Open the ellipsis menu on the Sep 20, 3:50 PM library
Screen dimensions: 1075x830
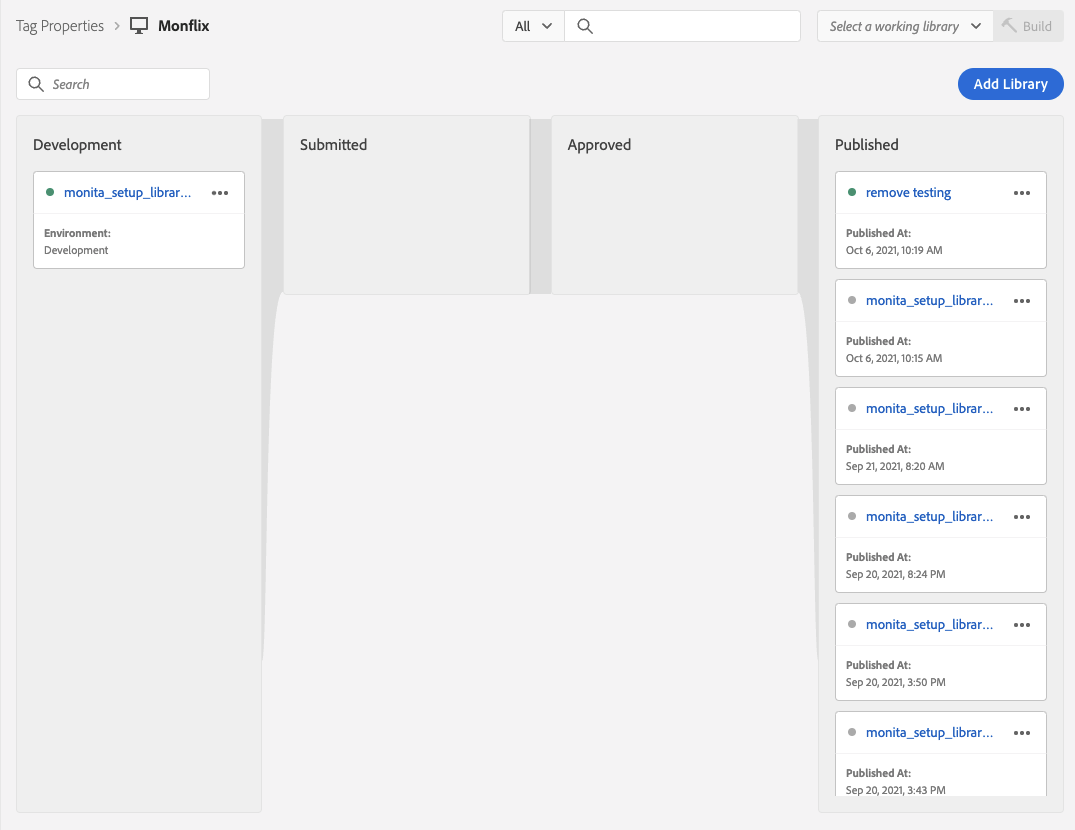point(1022,625)
